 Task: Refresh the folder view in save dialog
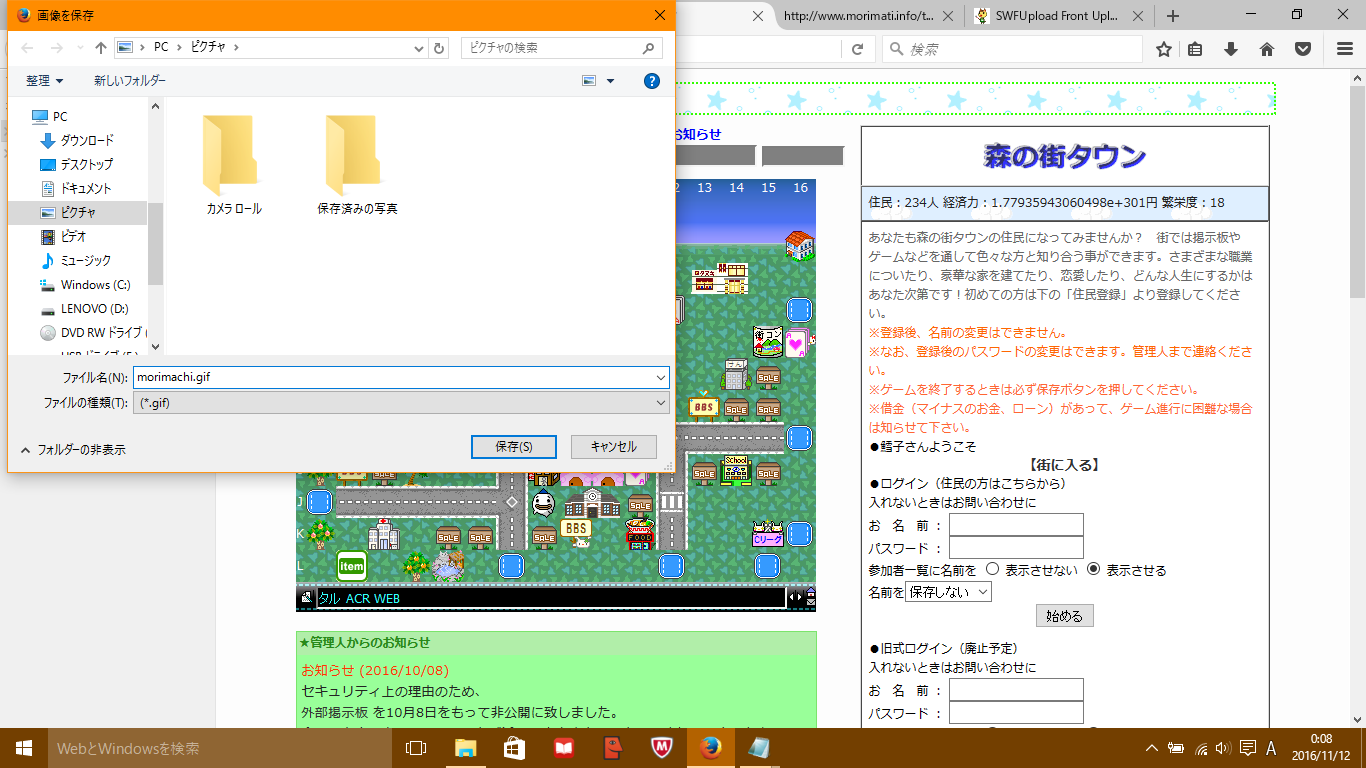coord(439,48)
